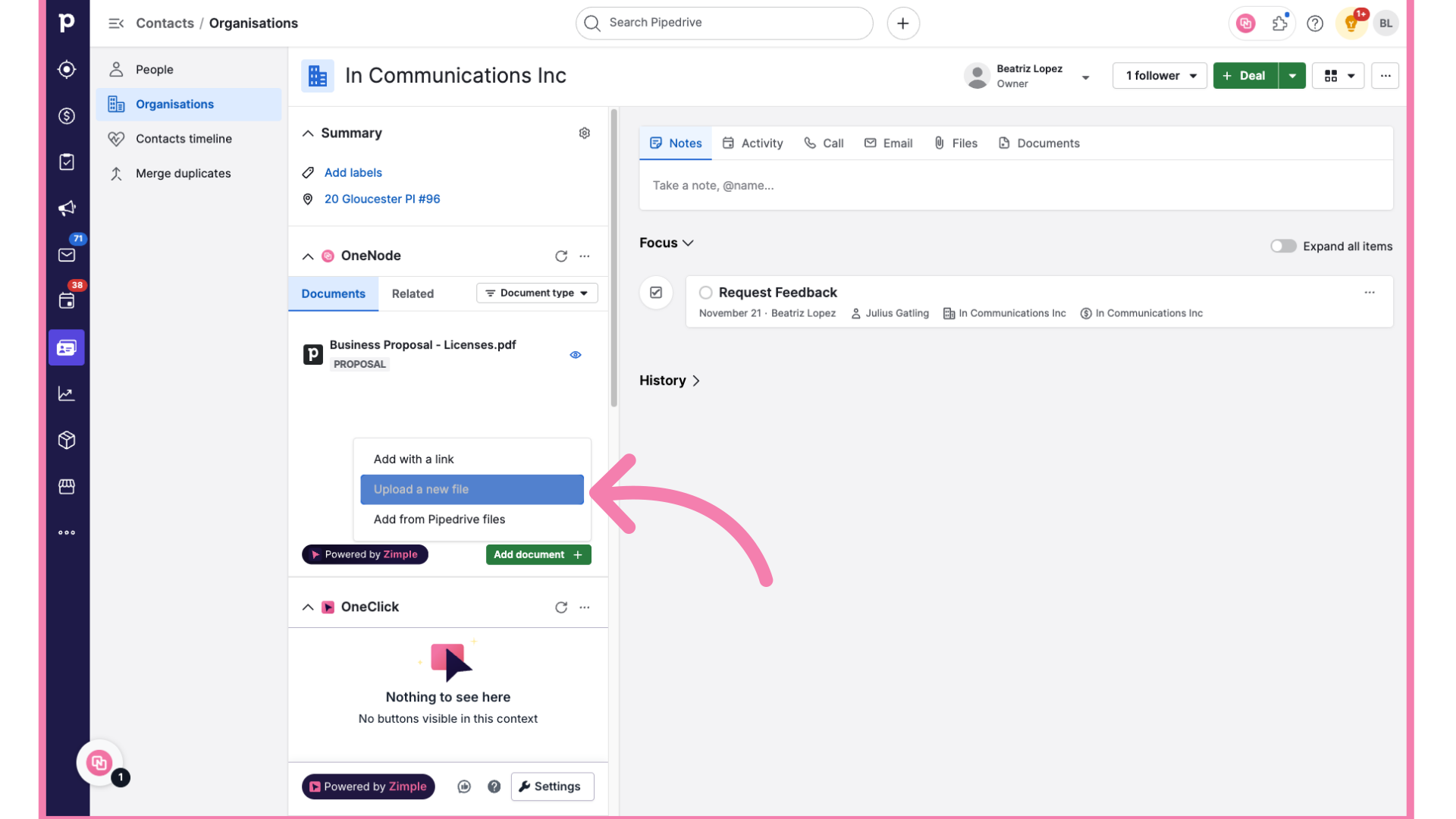Open the floating OneNode chat bubble

pyautogui.click(x=99, y=763)
